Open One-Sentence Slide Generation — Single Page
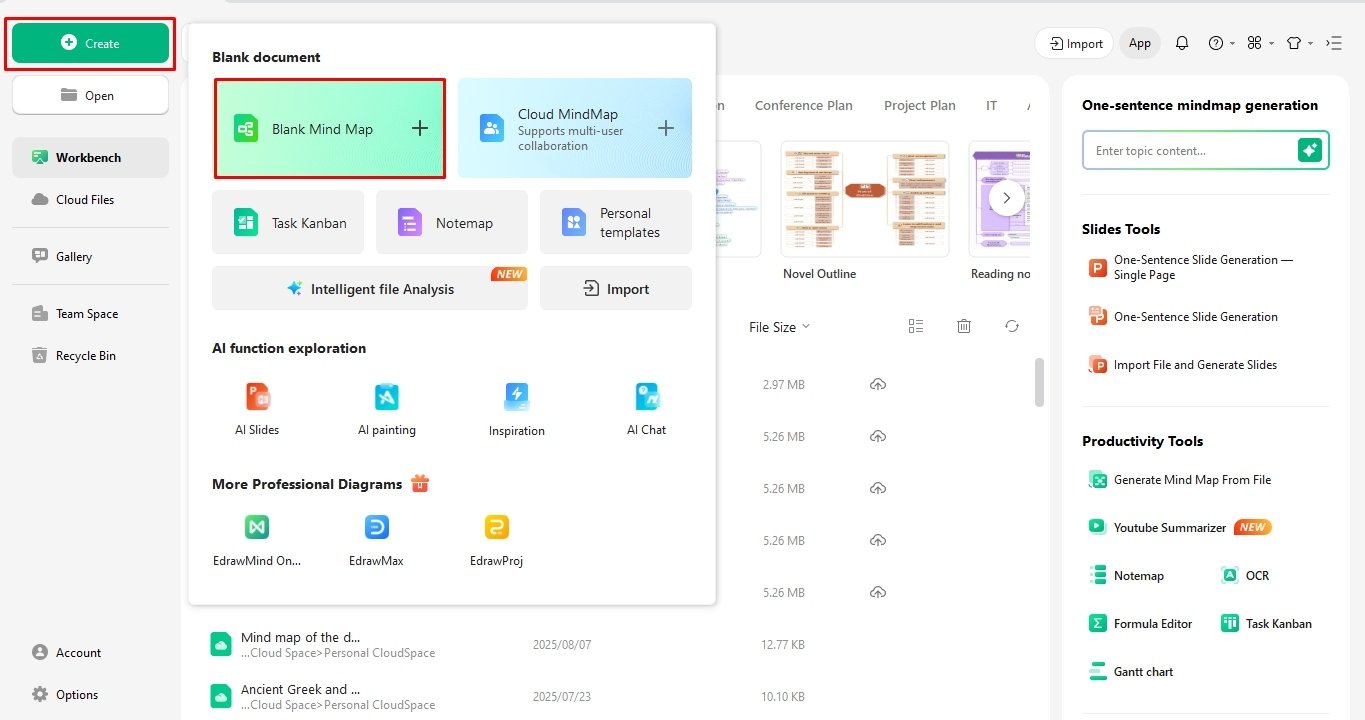 [1190, 267]
